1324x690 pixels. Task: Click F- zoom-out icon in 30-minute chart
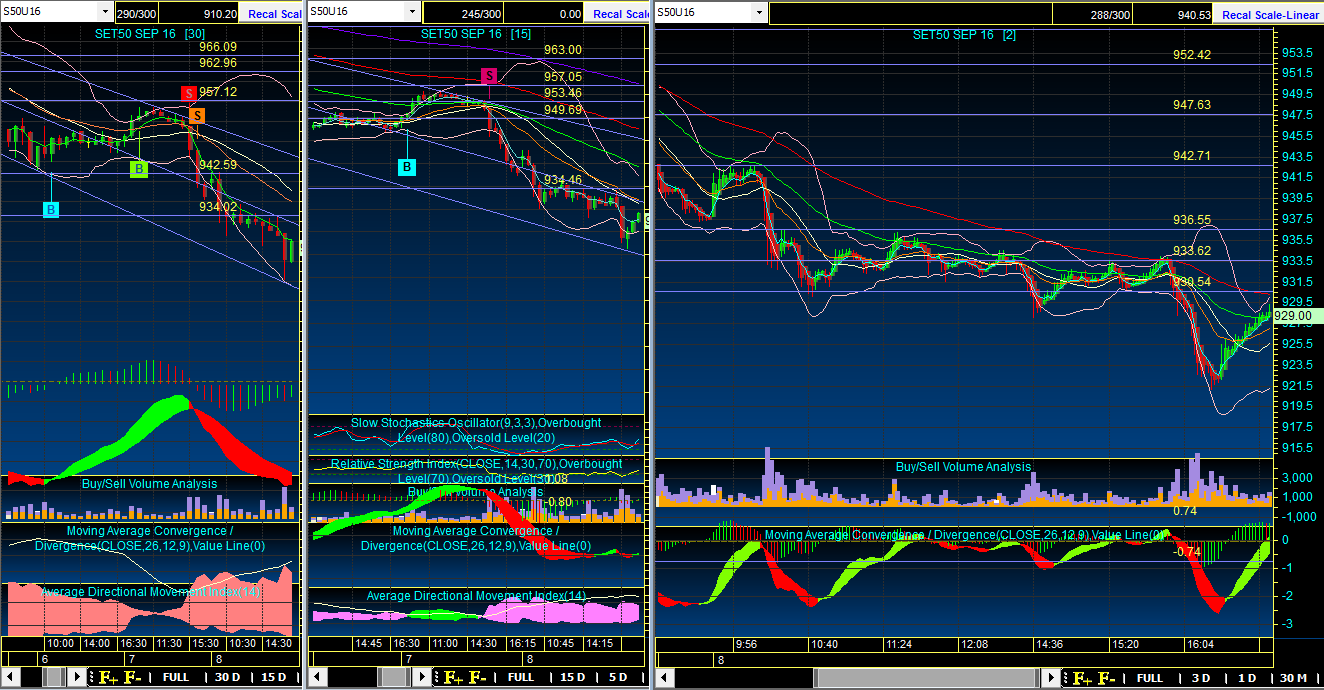coord(132,678)
